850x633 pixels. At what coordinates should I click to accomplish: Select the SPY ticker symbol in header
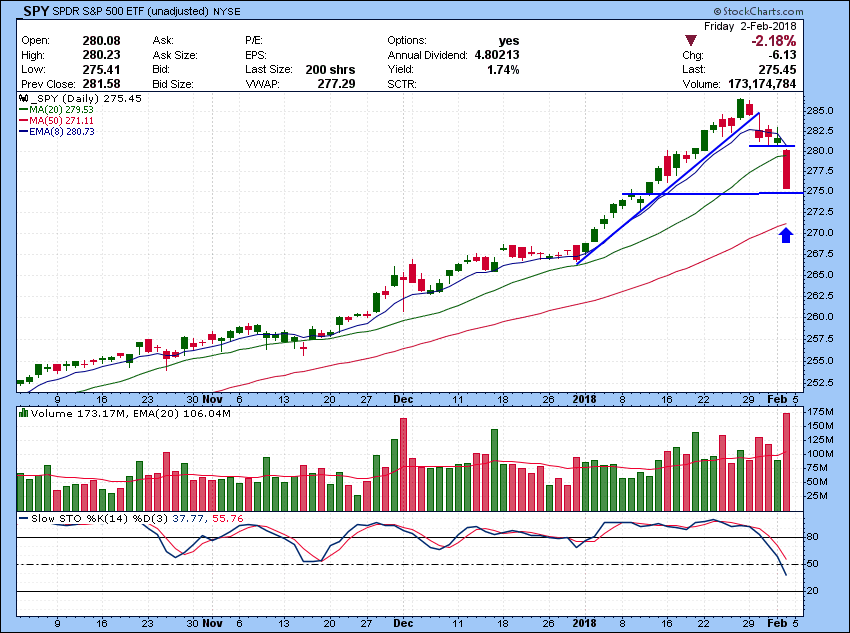[36, 11]
